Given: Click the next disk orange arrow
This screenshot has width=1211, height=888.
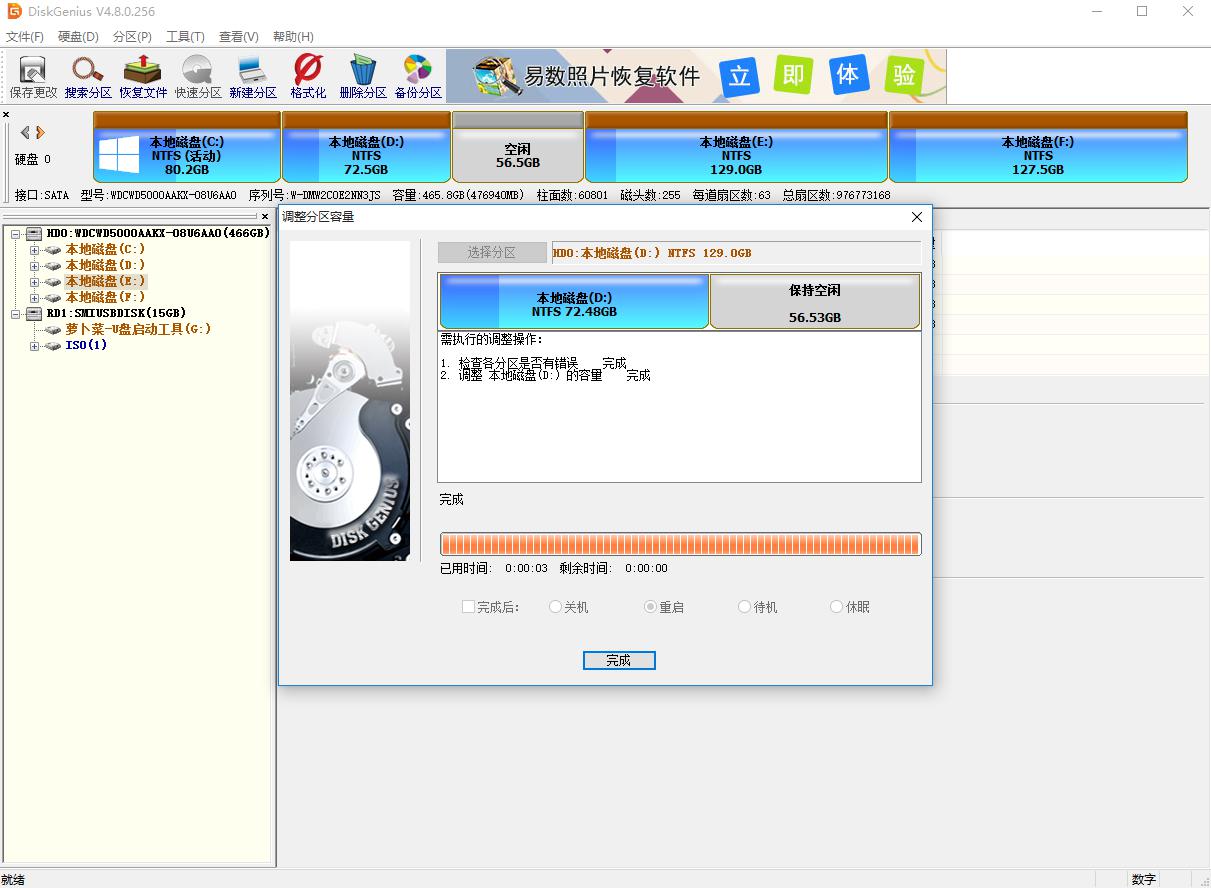Looking at the screenshot, I should [41, 132].
